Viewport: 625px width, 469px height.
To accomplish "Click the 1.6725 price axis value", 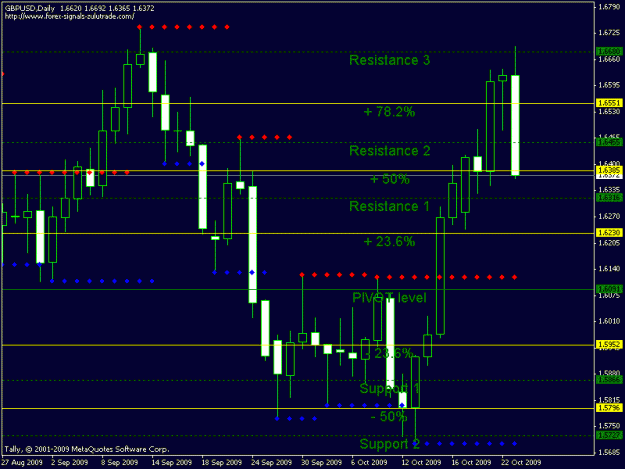I will 610,33.
